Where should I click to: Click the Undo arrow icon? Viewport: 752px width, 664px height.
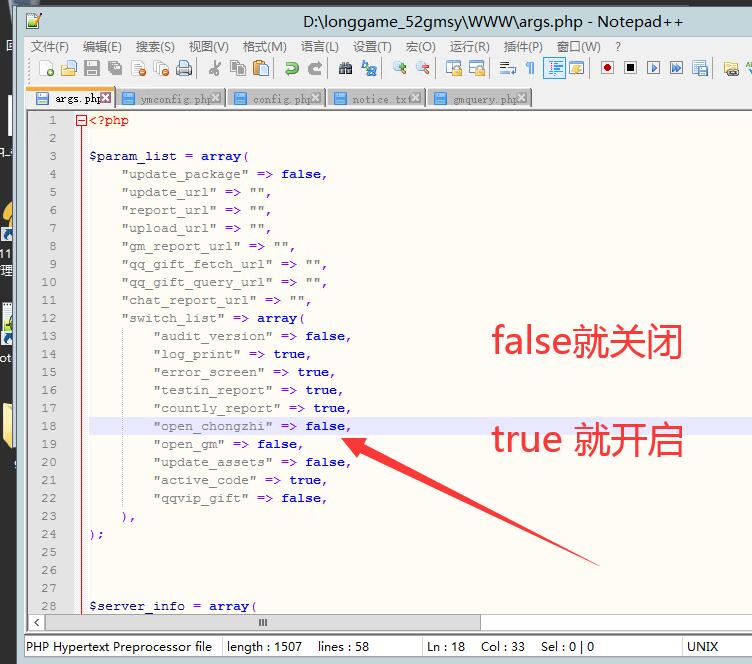point(291,69)
